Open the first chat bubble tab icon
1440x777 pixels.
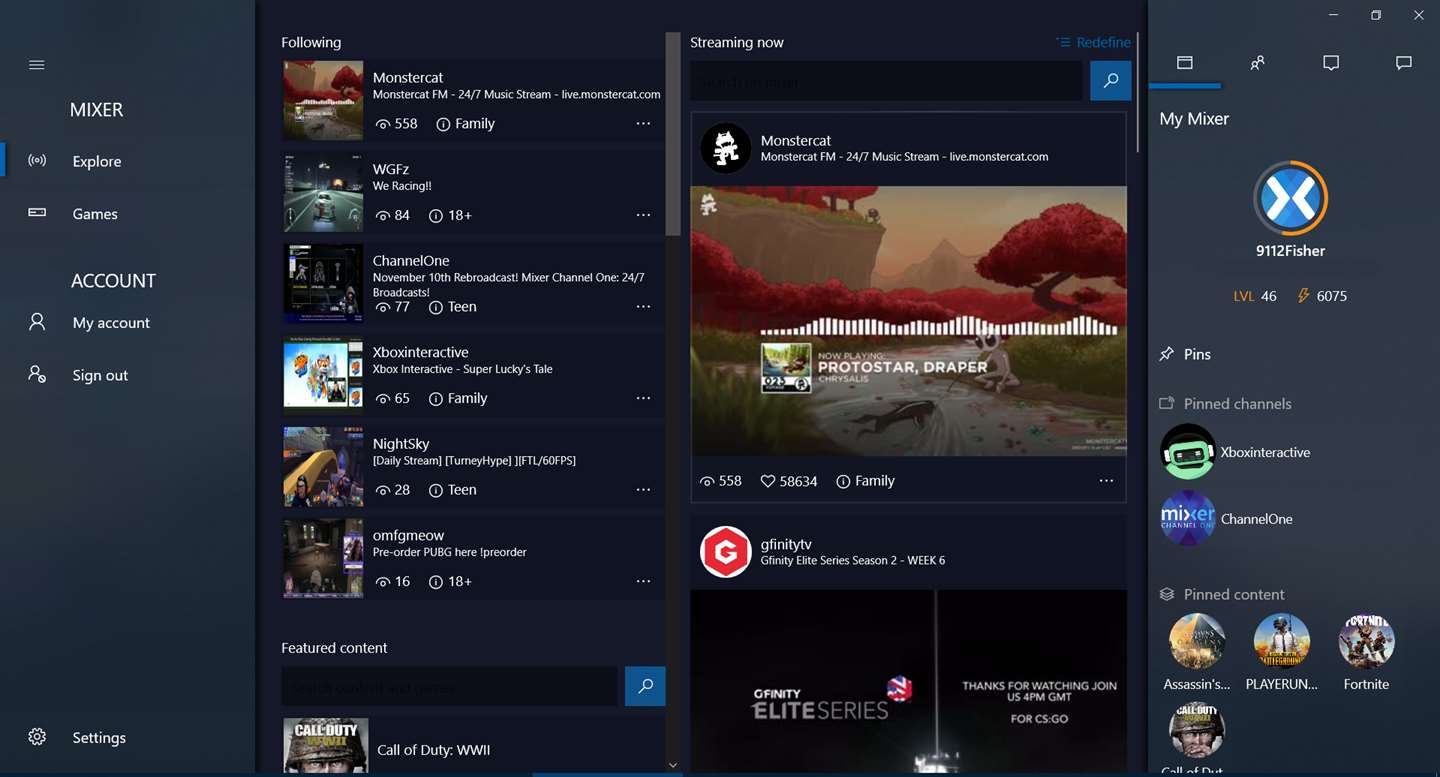[x=1331, y=63]
